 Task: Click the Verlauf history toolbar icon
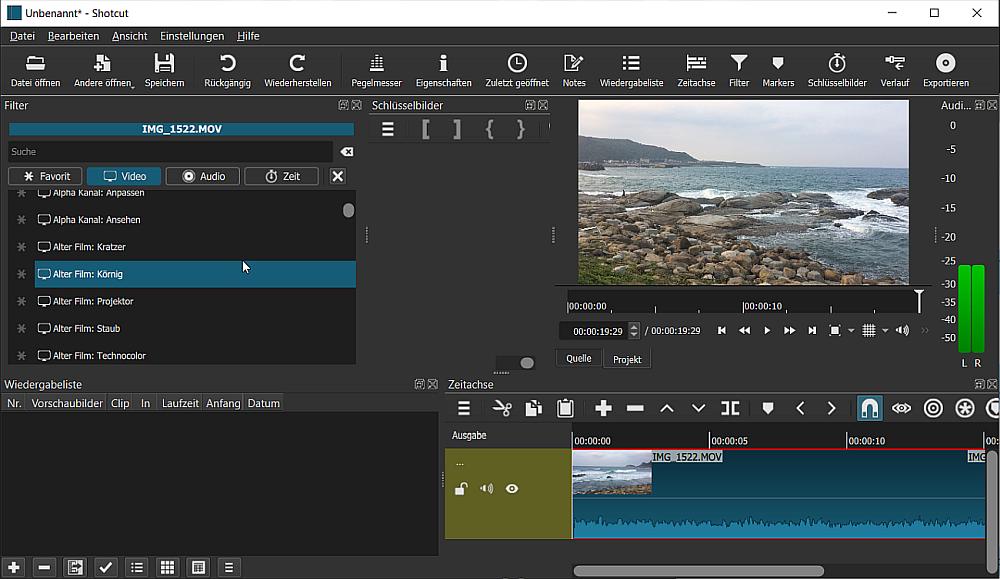[894, 69]
